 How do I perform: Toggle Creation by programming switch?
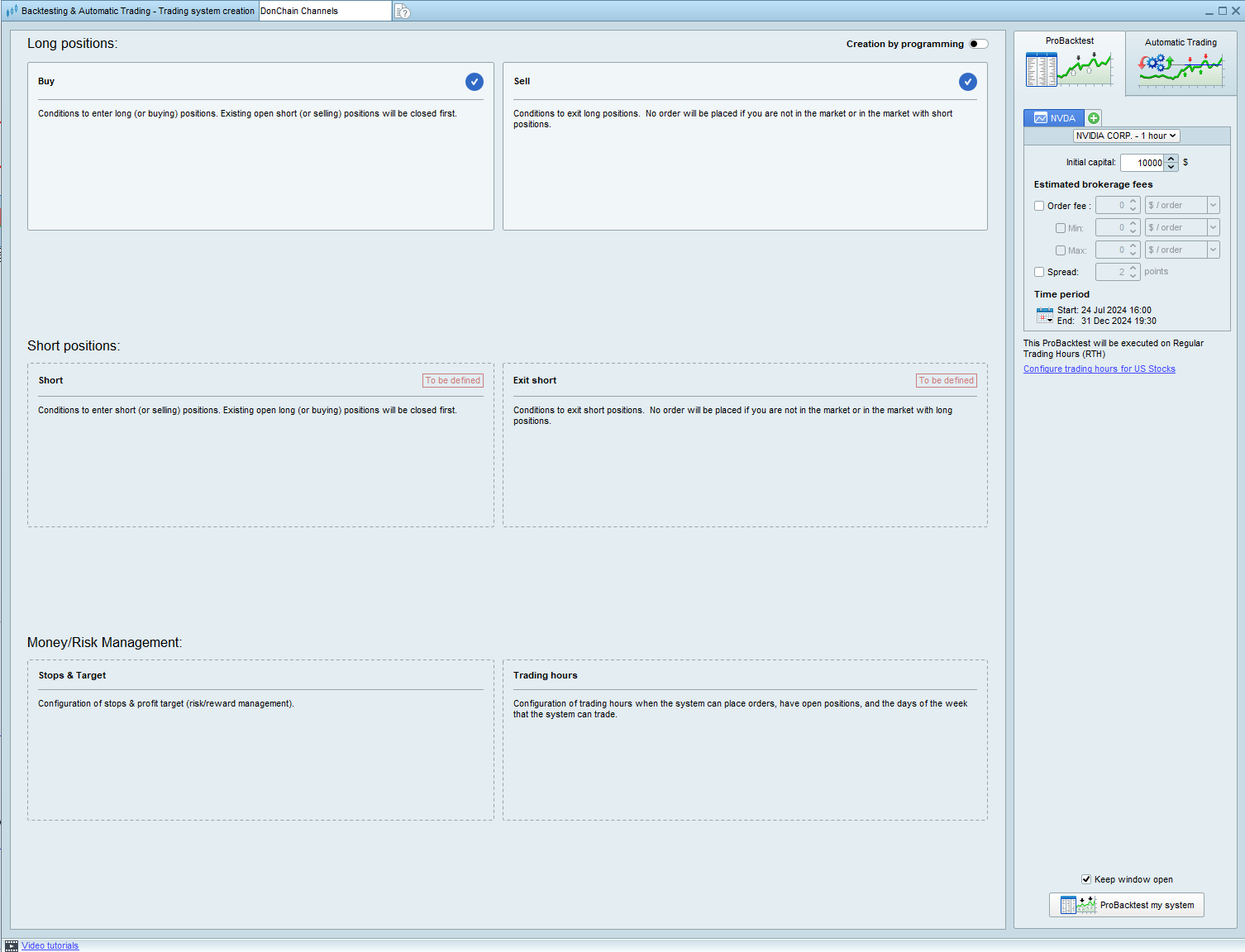coord(979,44)
